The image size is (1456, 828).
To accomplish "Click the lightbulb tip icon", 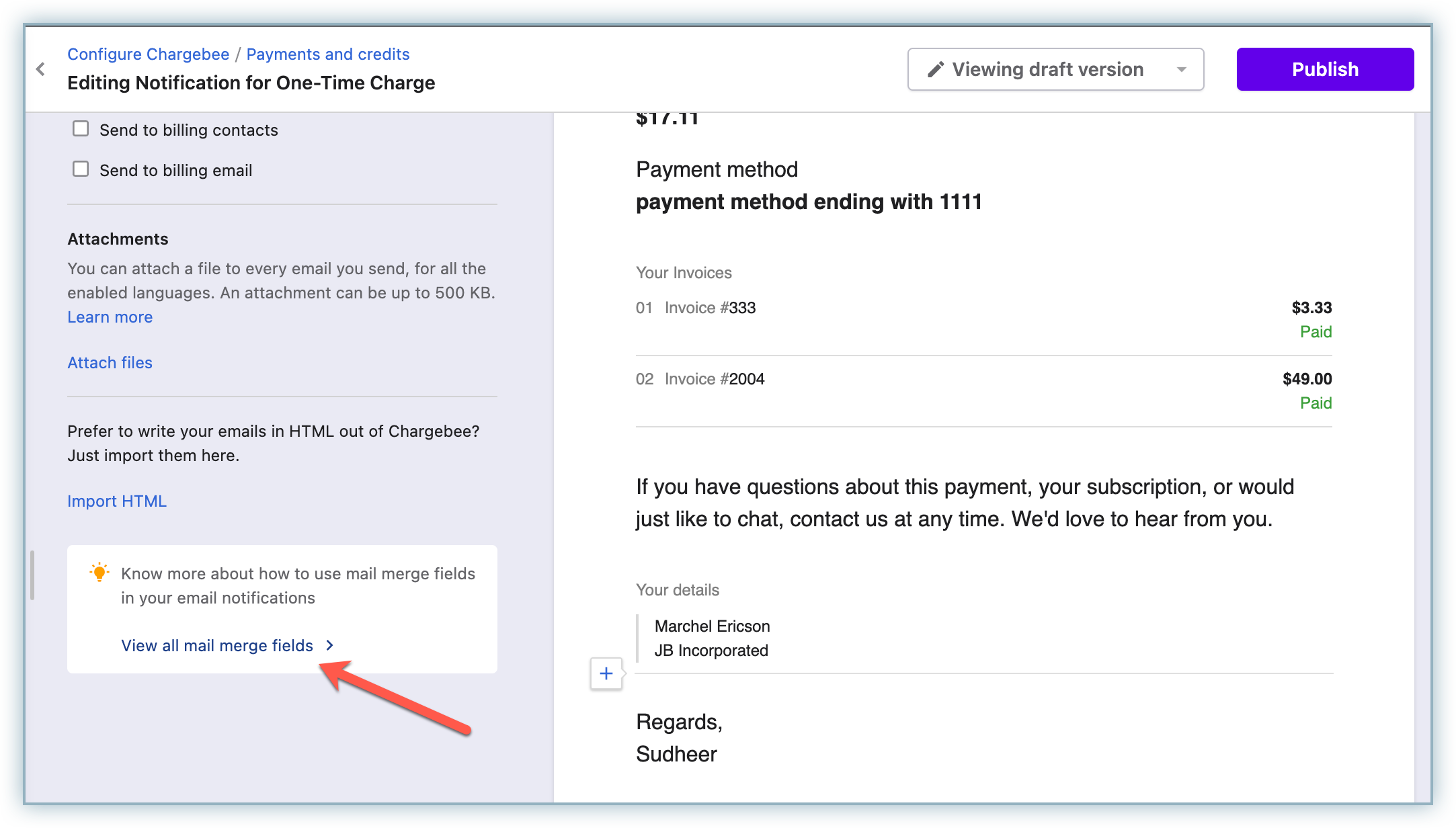I will pos(99,573).
